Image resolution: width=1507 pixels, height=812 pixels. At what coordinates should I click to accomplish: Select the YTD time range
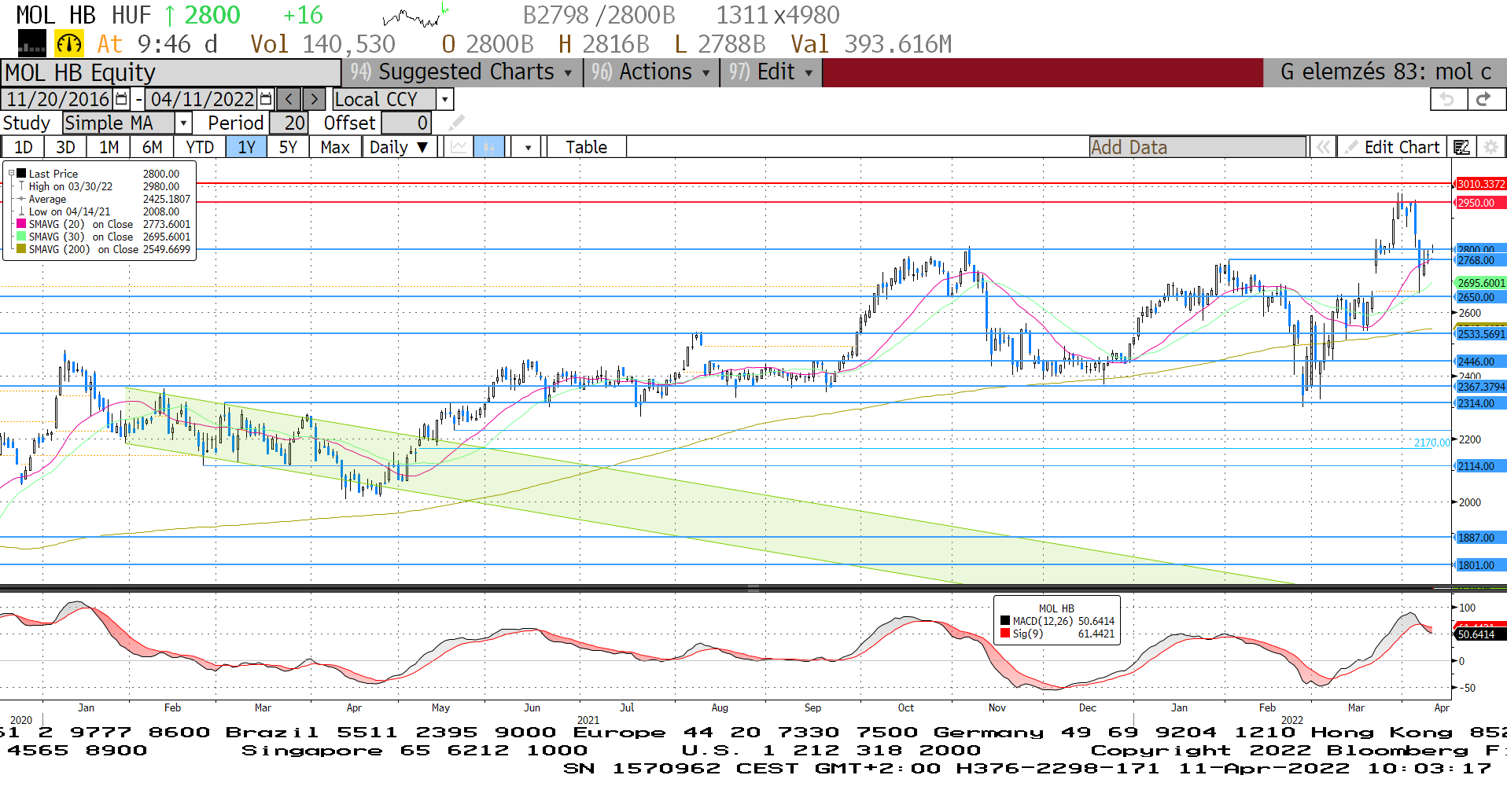tap(200, 147)
